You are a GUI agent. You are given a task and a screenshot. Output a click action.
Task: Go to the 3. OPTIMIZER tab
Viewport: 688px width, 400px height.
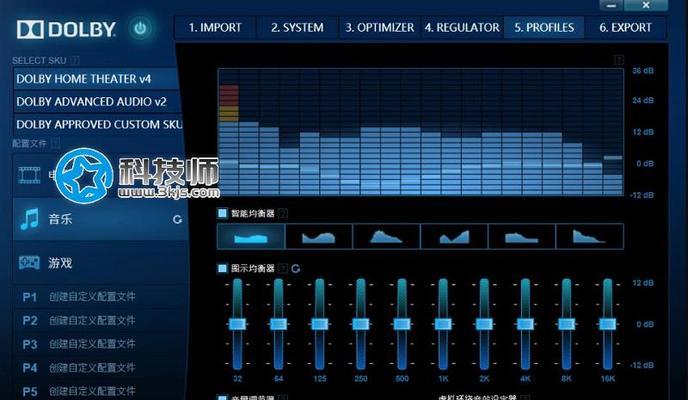click(380, 28)
